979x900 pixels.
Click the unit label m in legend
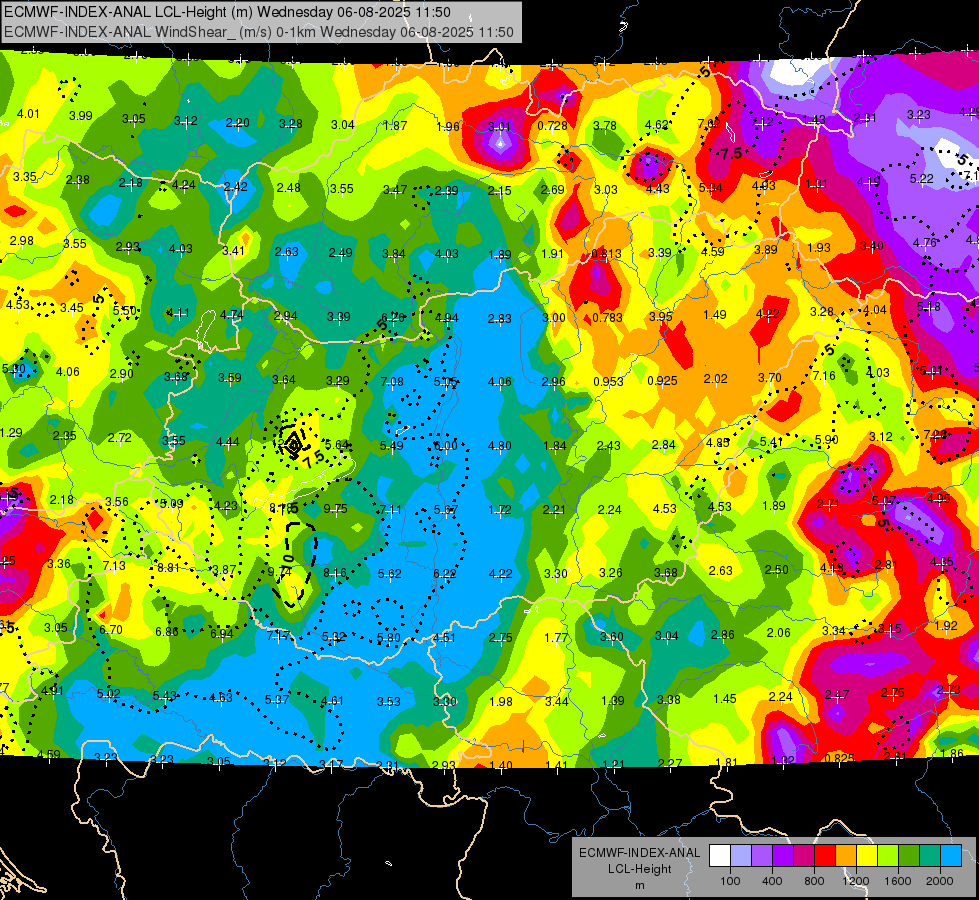[639, 885]
